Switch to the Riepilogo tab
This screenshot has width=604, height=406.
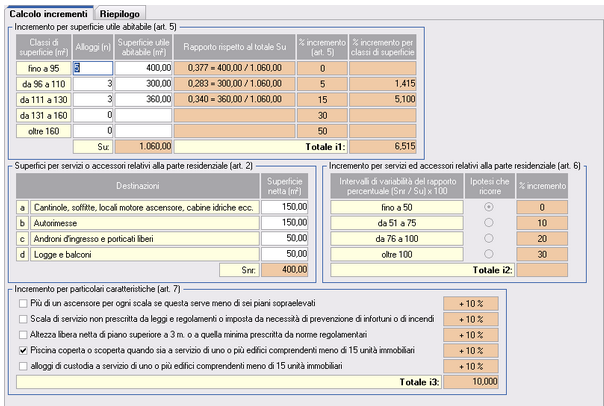point(120,14)
